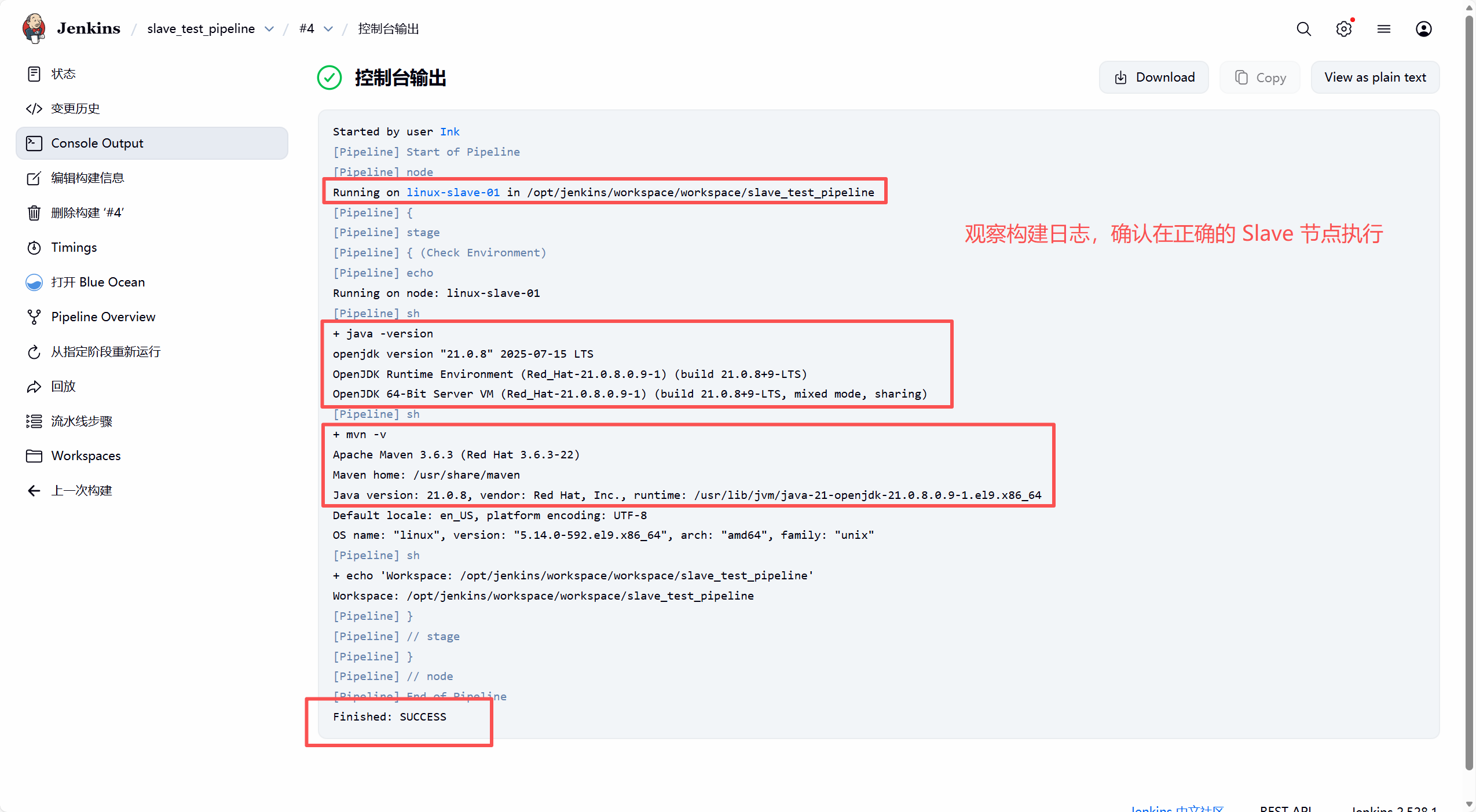Open the linux-slave-01 node link
The height and width of the screenshot is (812, 1476).
coord(453,192)
